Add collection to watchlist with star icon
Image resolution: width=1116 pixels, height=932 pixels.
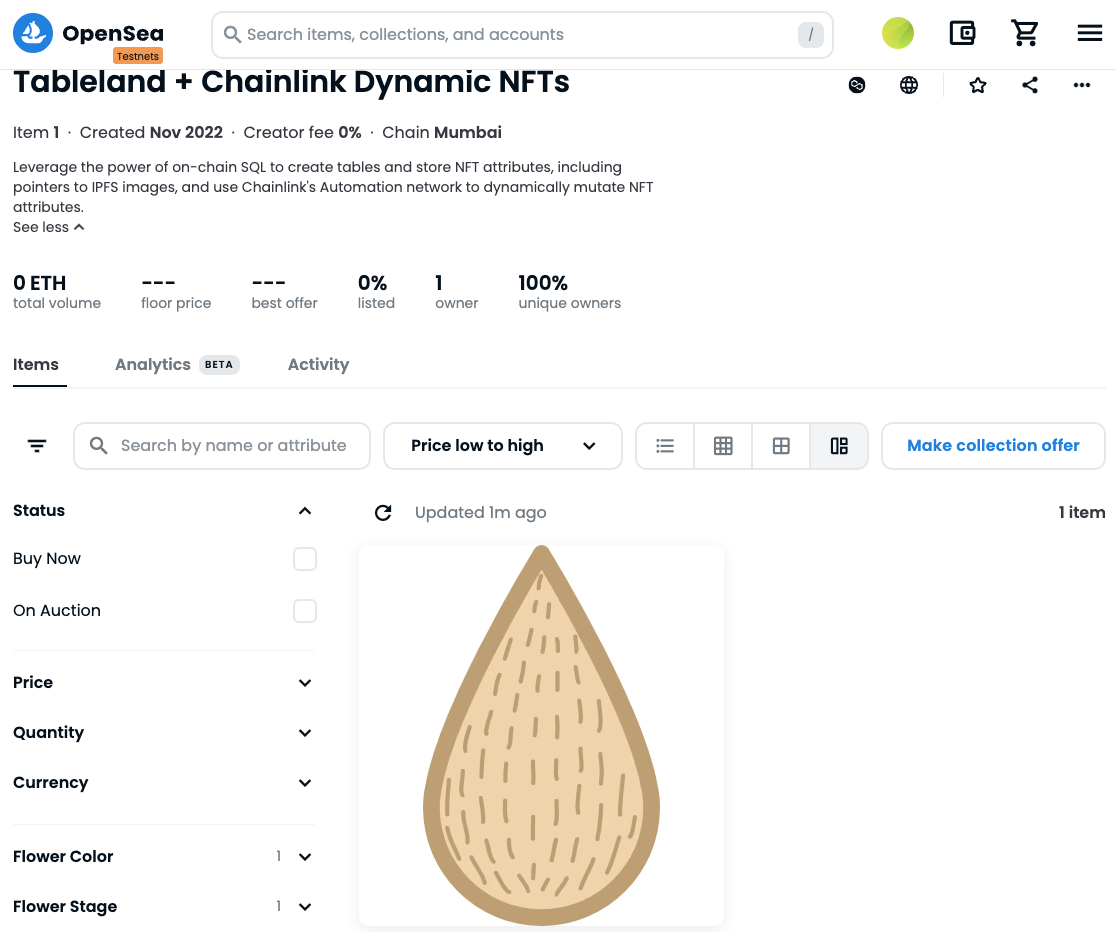coord(978,86)
